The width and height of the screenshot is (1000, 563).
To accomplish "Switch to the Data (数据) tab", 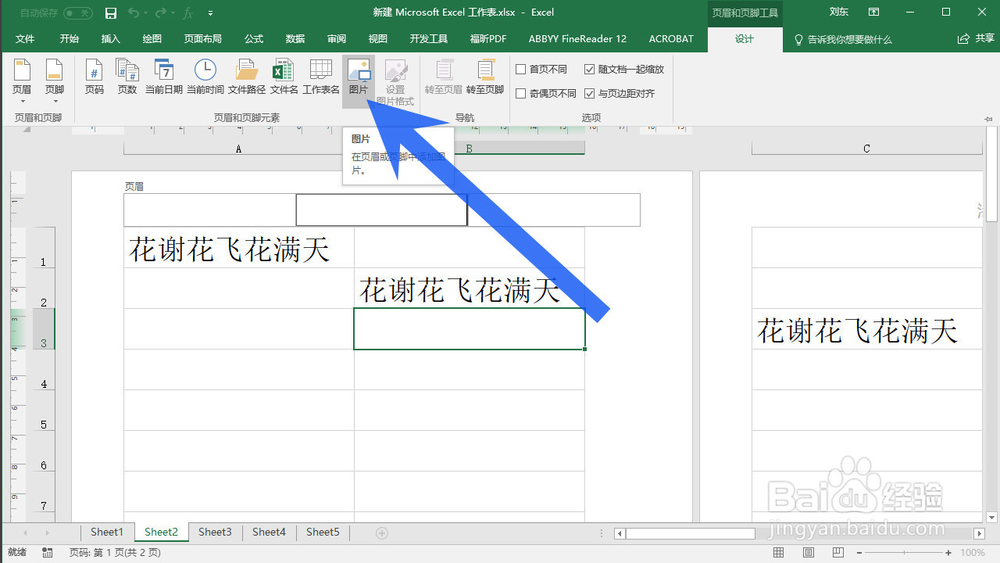I will (x=295, y=39).
